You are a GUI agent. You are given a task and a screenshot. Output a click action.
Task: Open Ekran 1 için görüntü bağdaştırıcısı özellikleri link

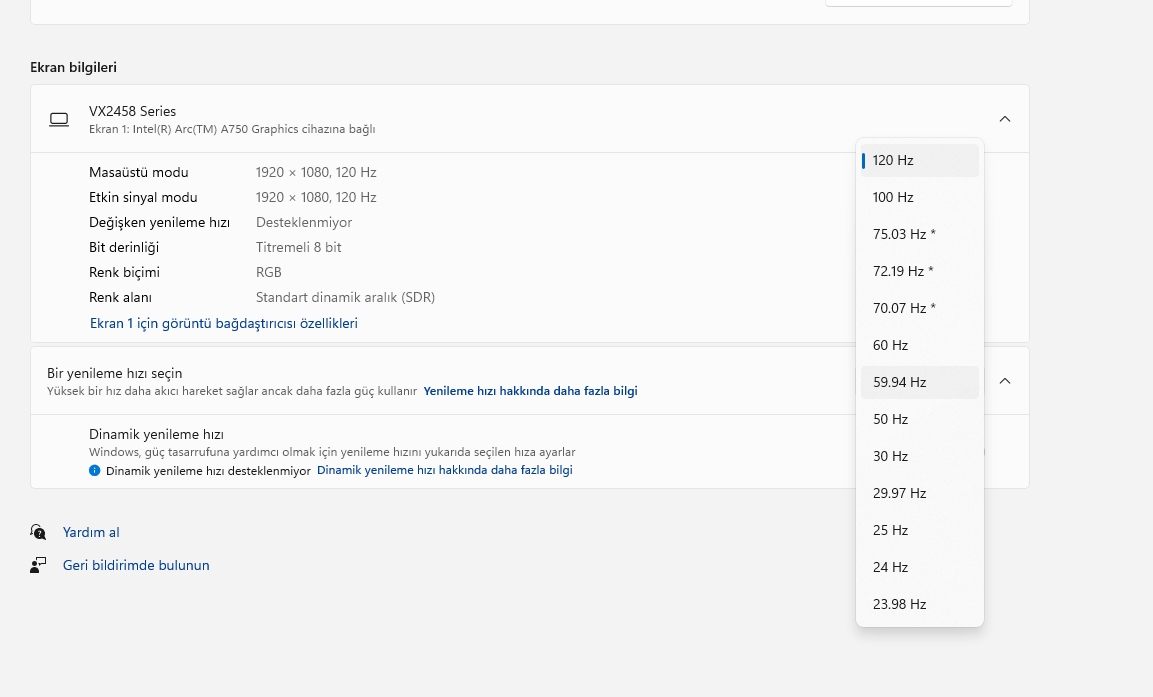pyautogui.click(x=224, y=323)
